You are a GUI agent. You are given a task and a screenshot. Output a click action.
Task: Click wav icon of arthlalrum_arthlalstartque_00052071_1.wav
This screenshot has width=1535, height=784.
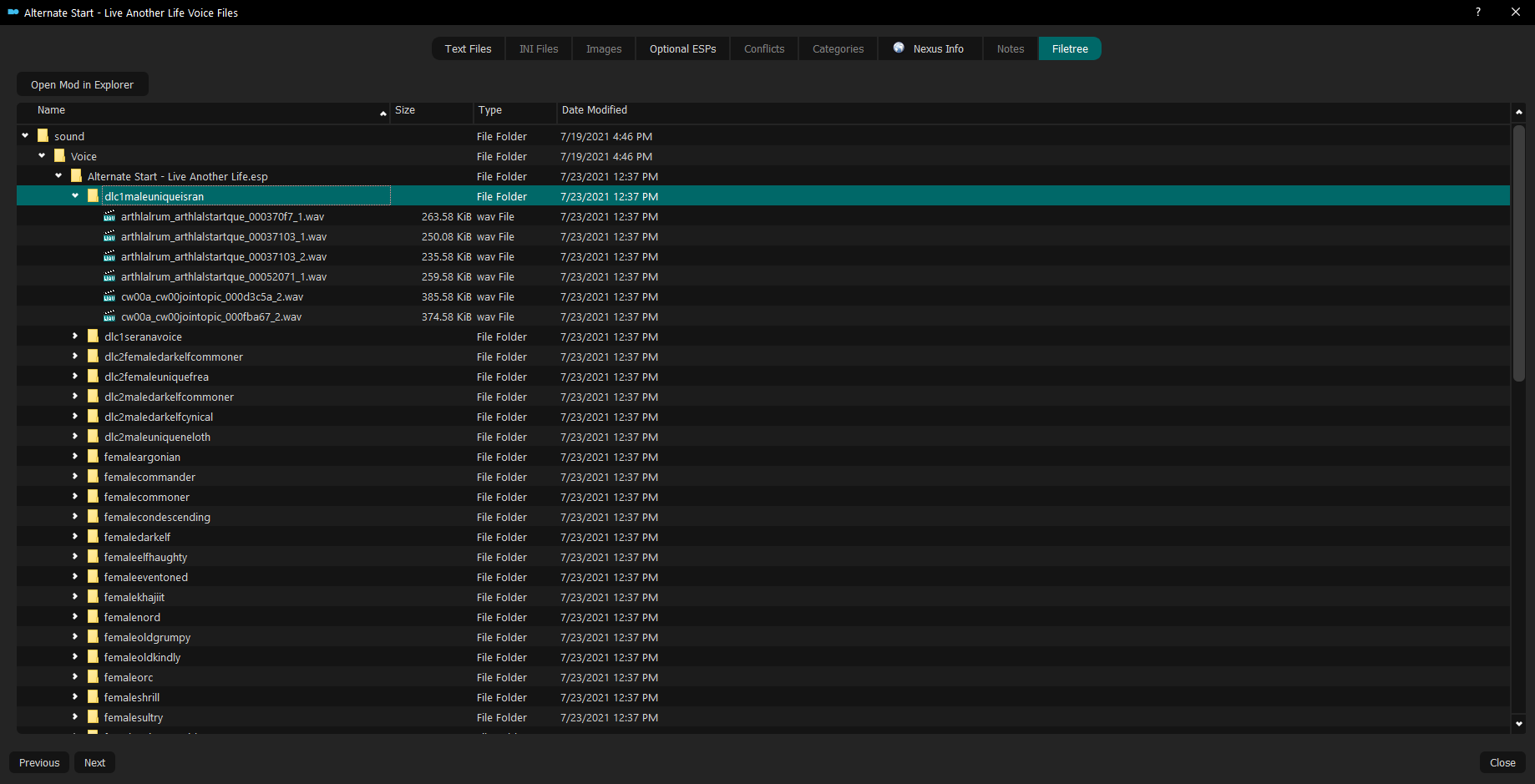pyautogui.click(x=109, y=276)
